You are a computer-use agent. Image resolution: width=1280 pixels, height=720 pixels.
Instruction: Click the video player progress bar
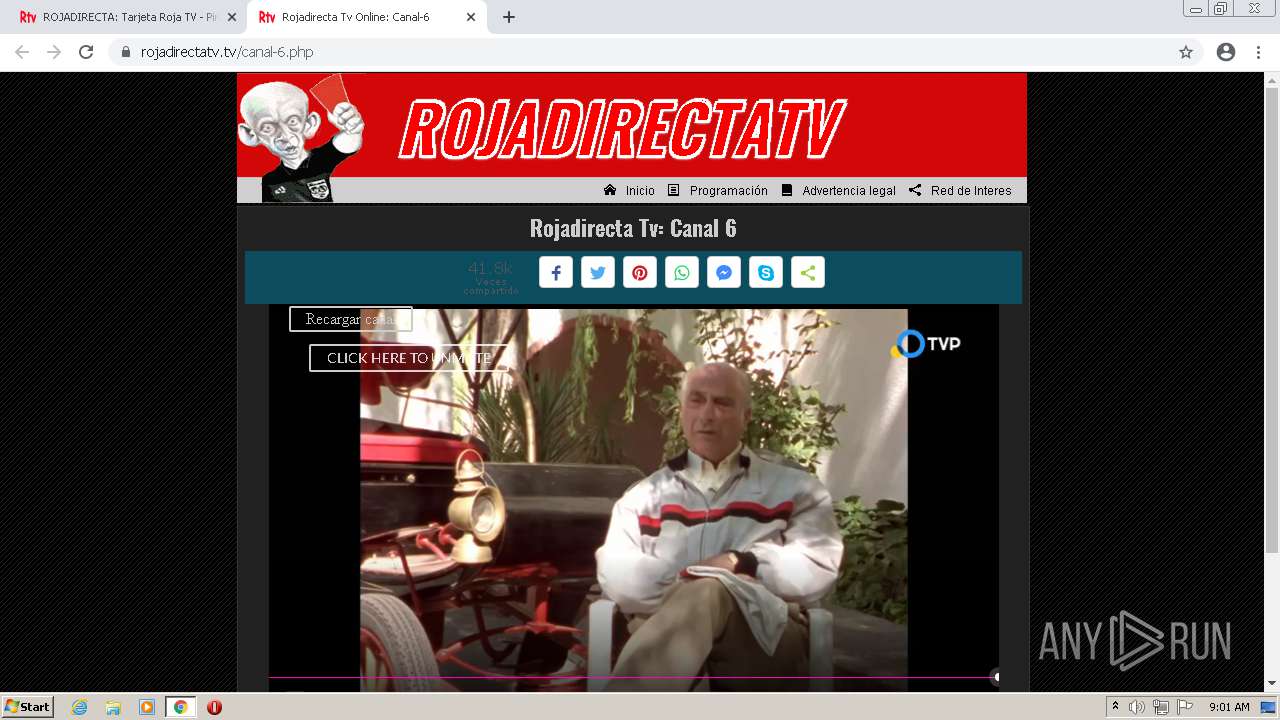click(632, 677)
